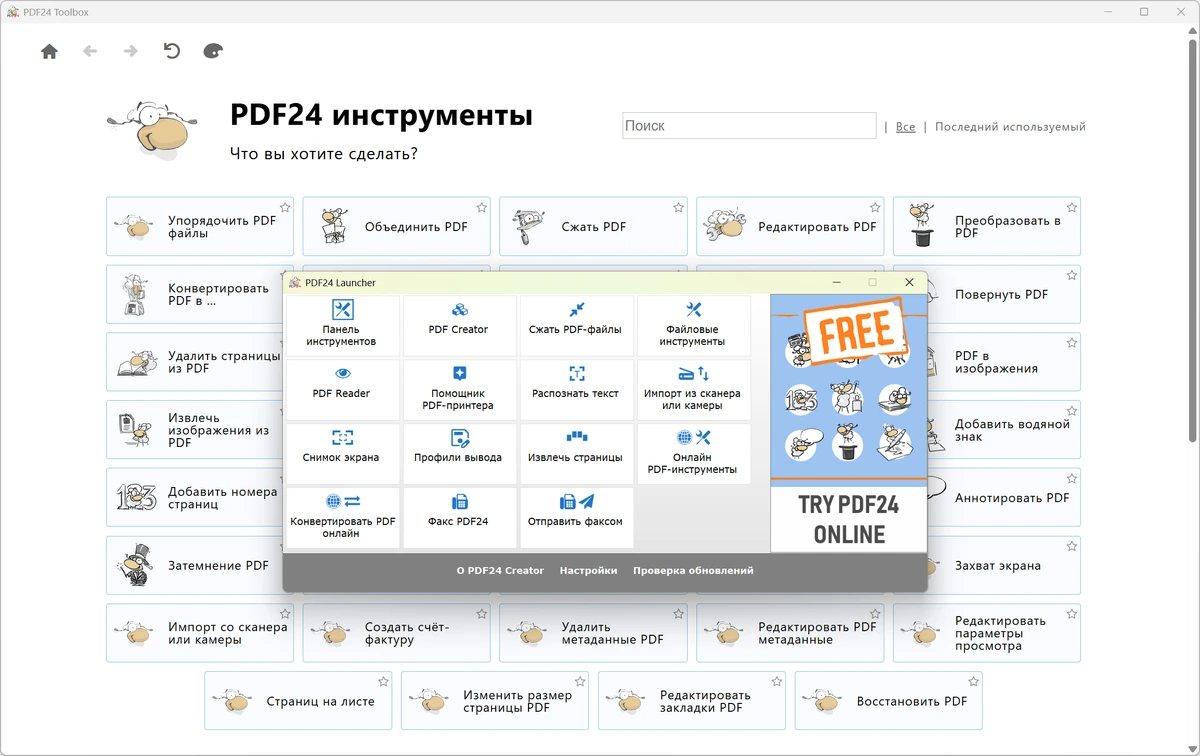Open Сжать PDF-файлы launcher tile
This screenshot has height=756, width=1200.
[x=576, y=325]
